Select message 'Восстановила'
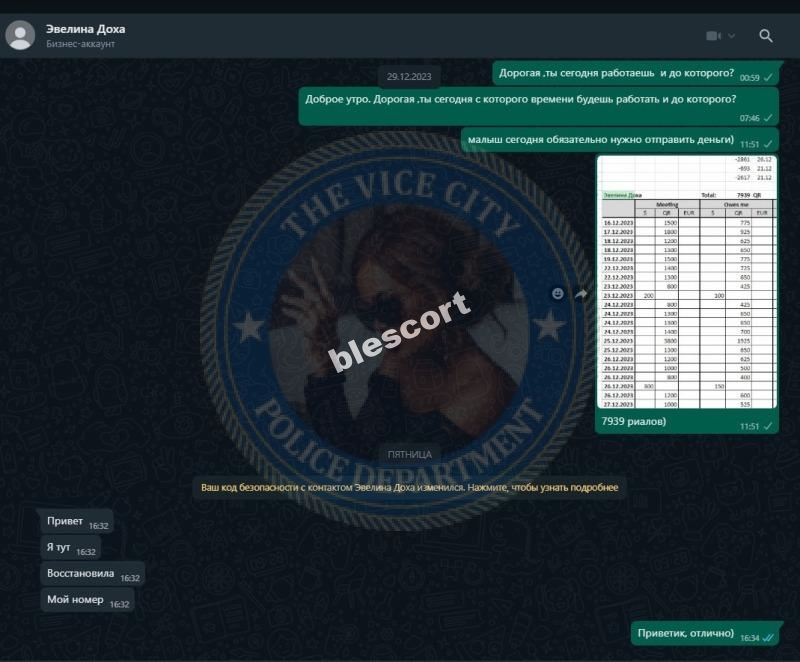The height and width of the screenshot is (662, 800). 93,574
